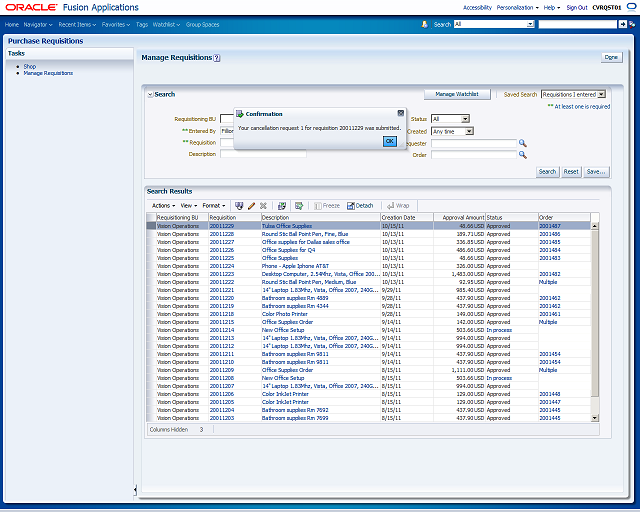Image resolution: width=640 pixels, height=512 pixels.
Task: Open the Order search magnifier icon
Action: (x=522, y=155)
